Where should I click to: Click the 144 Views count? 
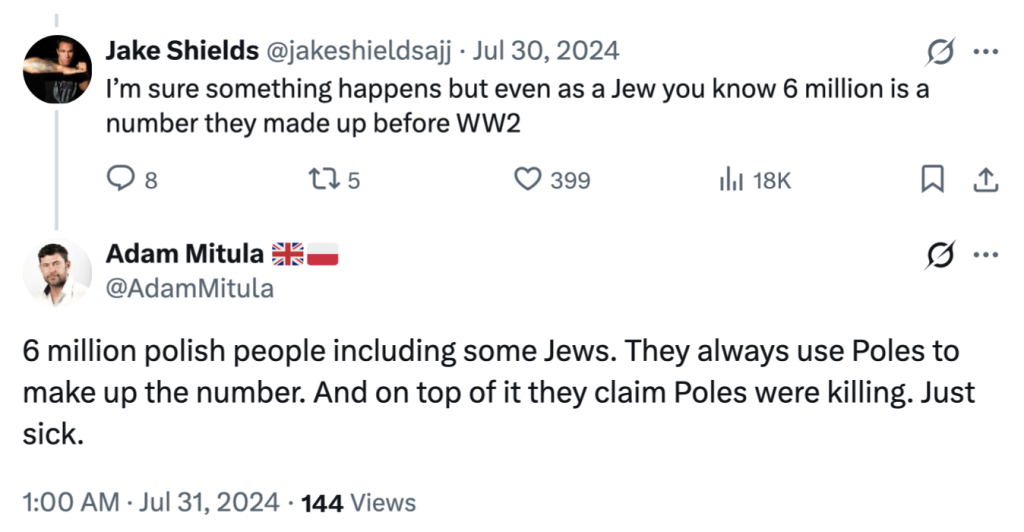pyautogui.click(x=358, y=501)
